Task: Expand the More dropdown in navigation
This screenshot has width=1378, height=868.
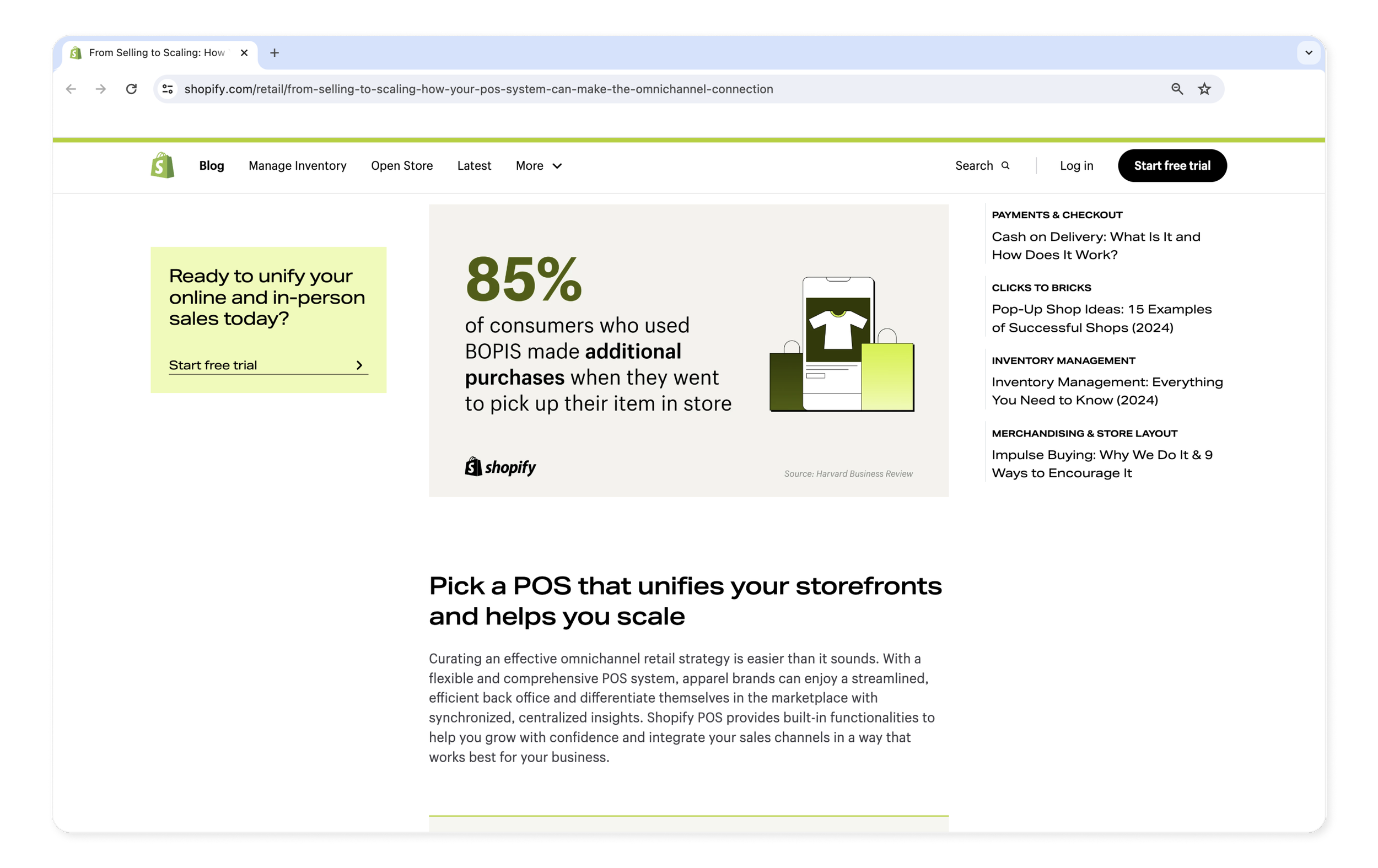Action: tap(539, 165)
